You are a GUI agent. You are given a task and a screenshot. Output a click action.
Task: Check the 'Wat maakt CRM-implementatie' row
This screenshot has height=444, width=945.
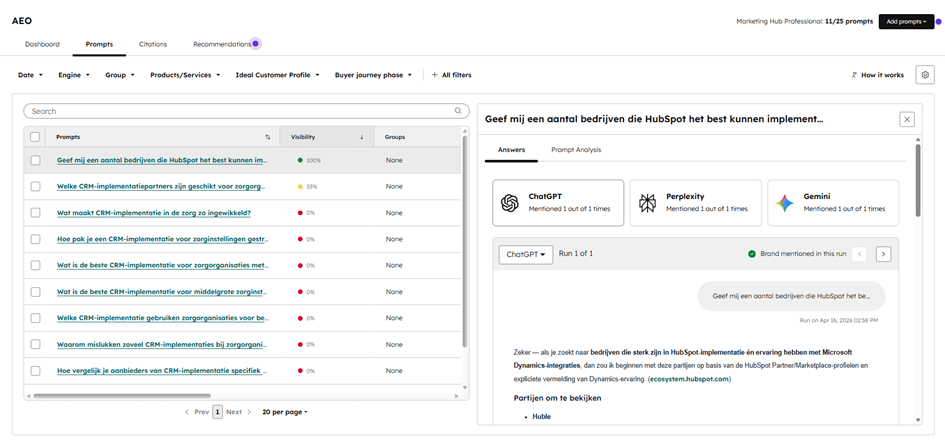35,213
